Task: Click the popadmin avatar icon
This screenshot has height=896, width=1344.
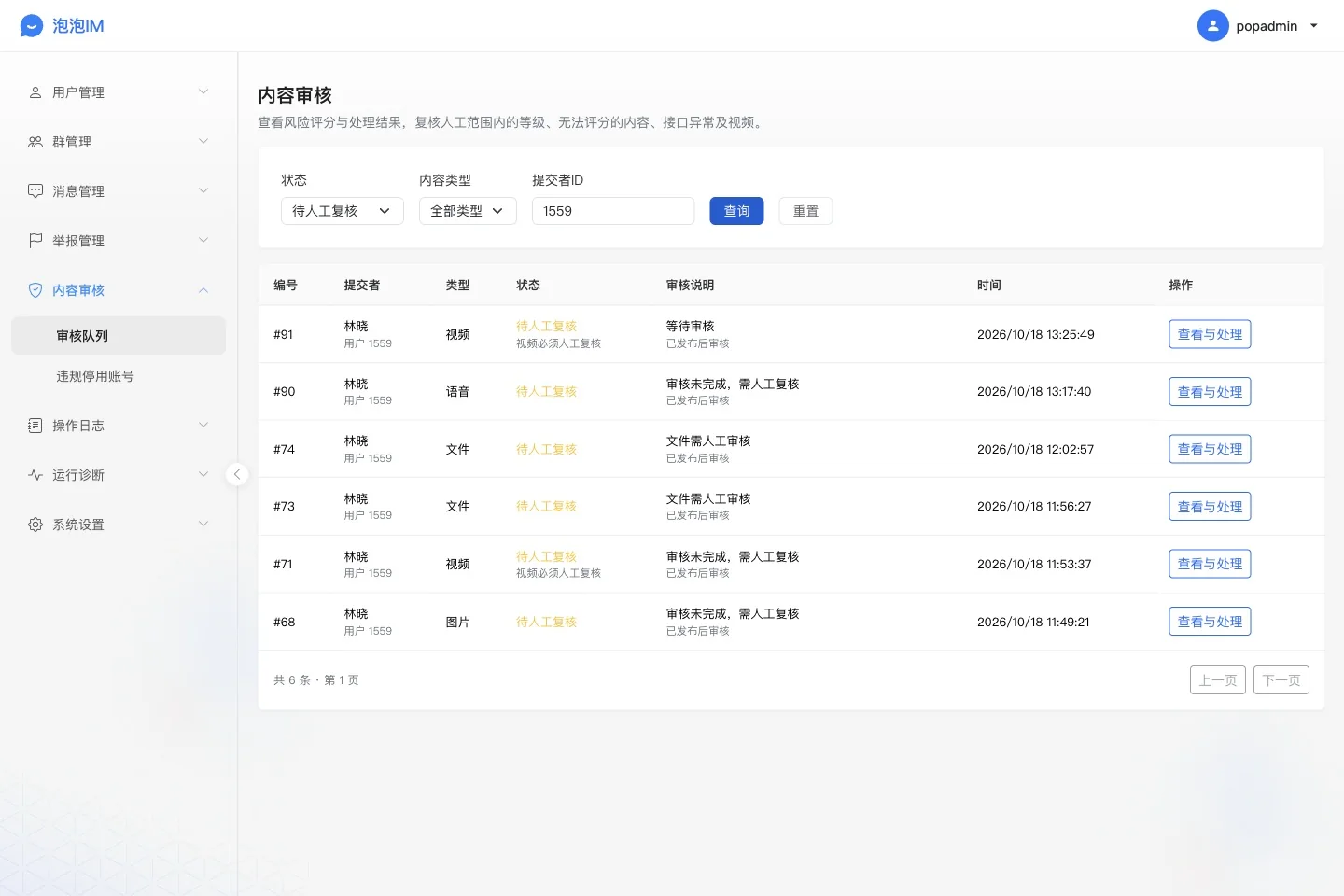Action: 1212,26
